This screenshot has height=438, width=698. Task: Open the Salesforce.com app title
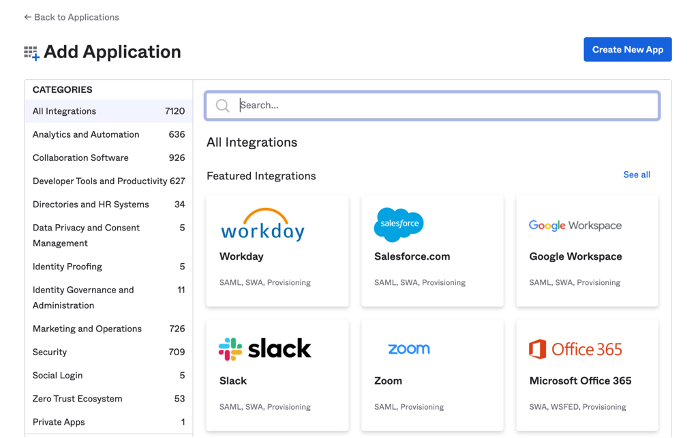412,256
